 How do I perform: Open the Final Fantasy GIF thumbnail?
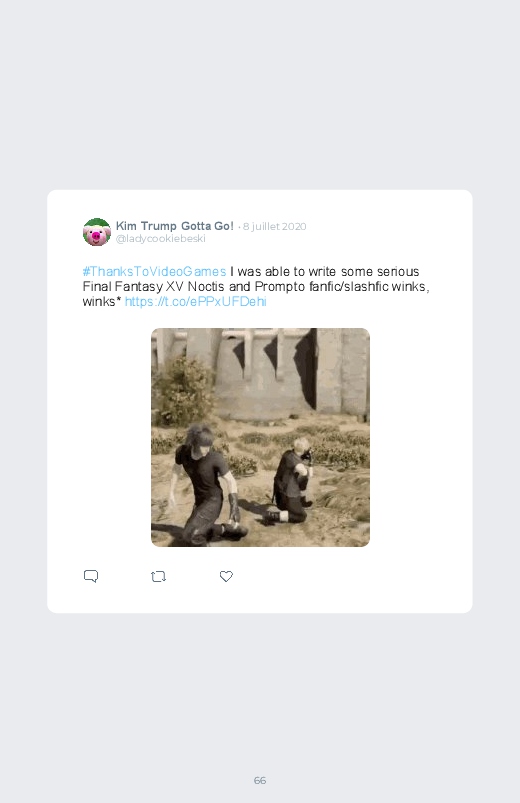260,437
